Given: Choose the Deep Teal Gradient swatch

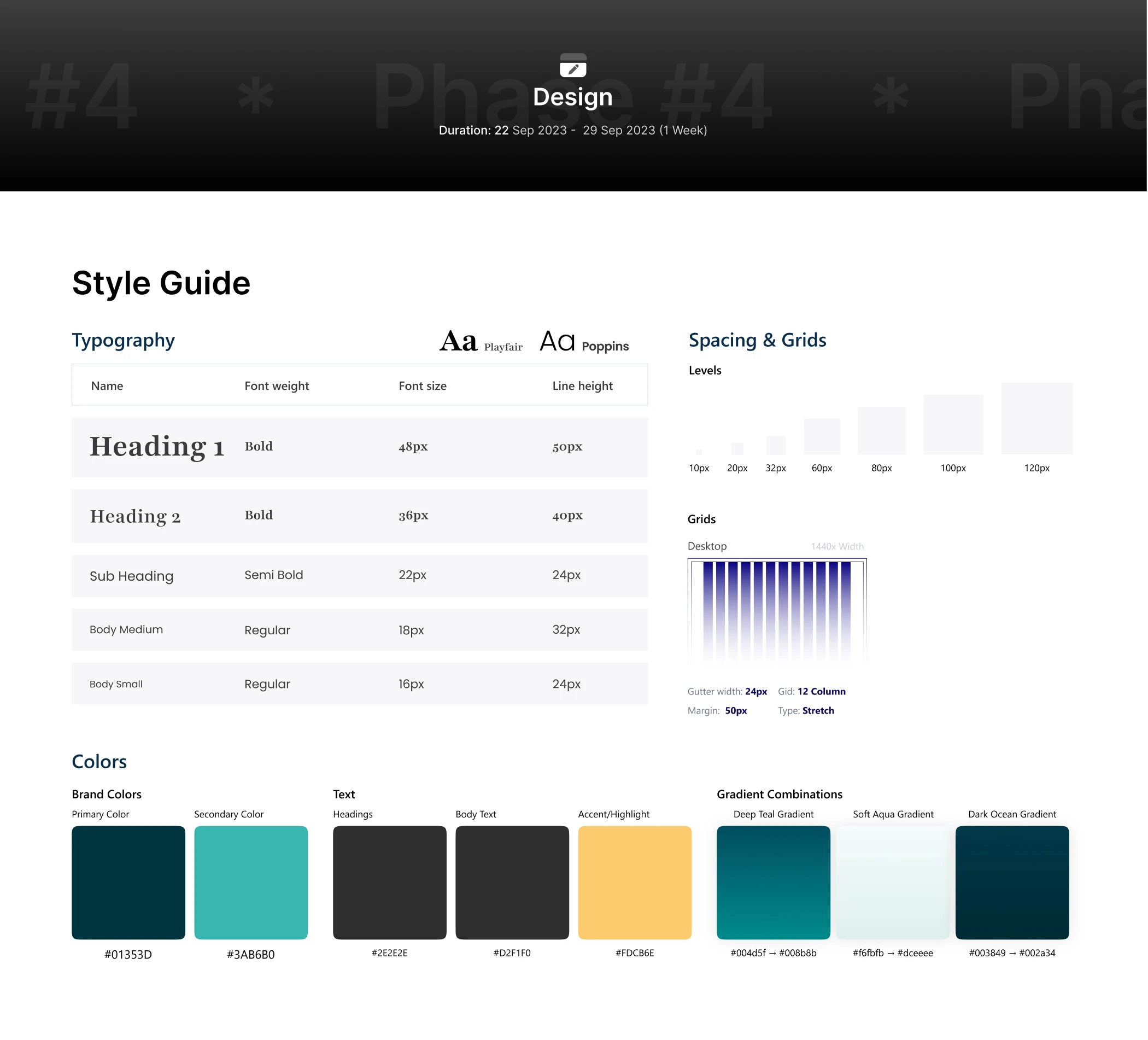Looking at the screenshot, I should coord(774,882).
